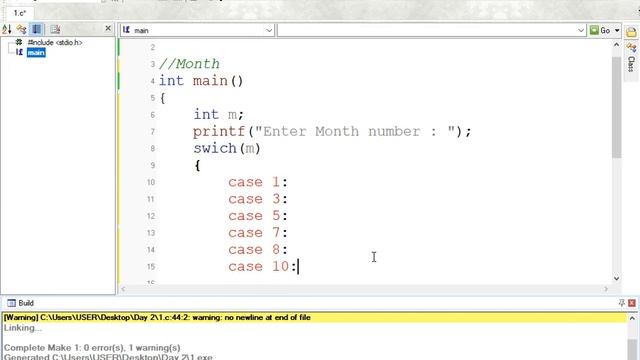Expand the empty second combo box arrow
Viewport: 640px width, 360px height.
pyautogui.click(x=581, y=30)
